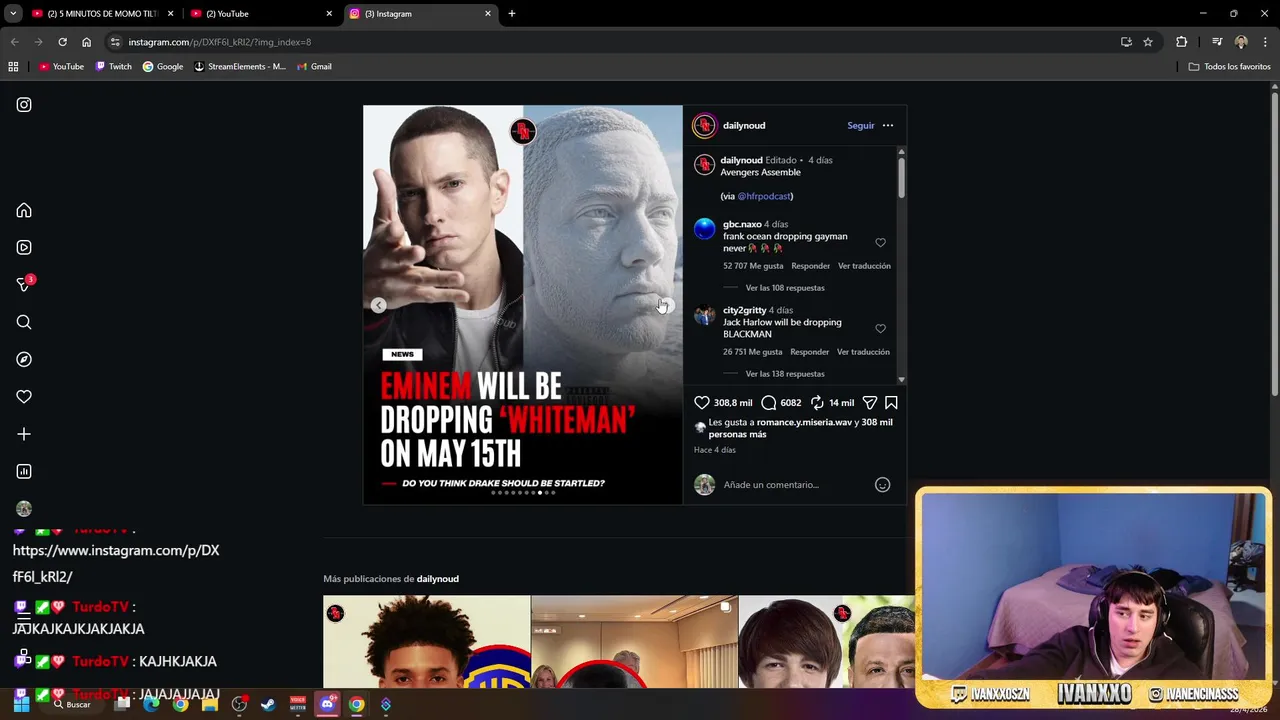Screen dimensions: 1280x720
Task: Open Discord from the taskbar
Action: [x=327, y=705]
